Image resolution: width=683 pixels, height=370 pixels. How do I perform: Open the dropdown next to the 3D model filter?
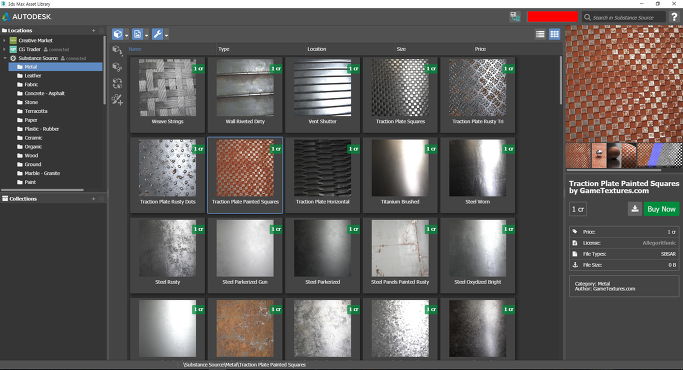[x=126, y=35]
